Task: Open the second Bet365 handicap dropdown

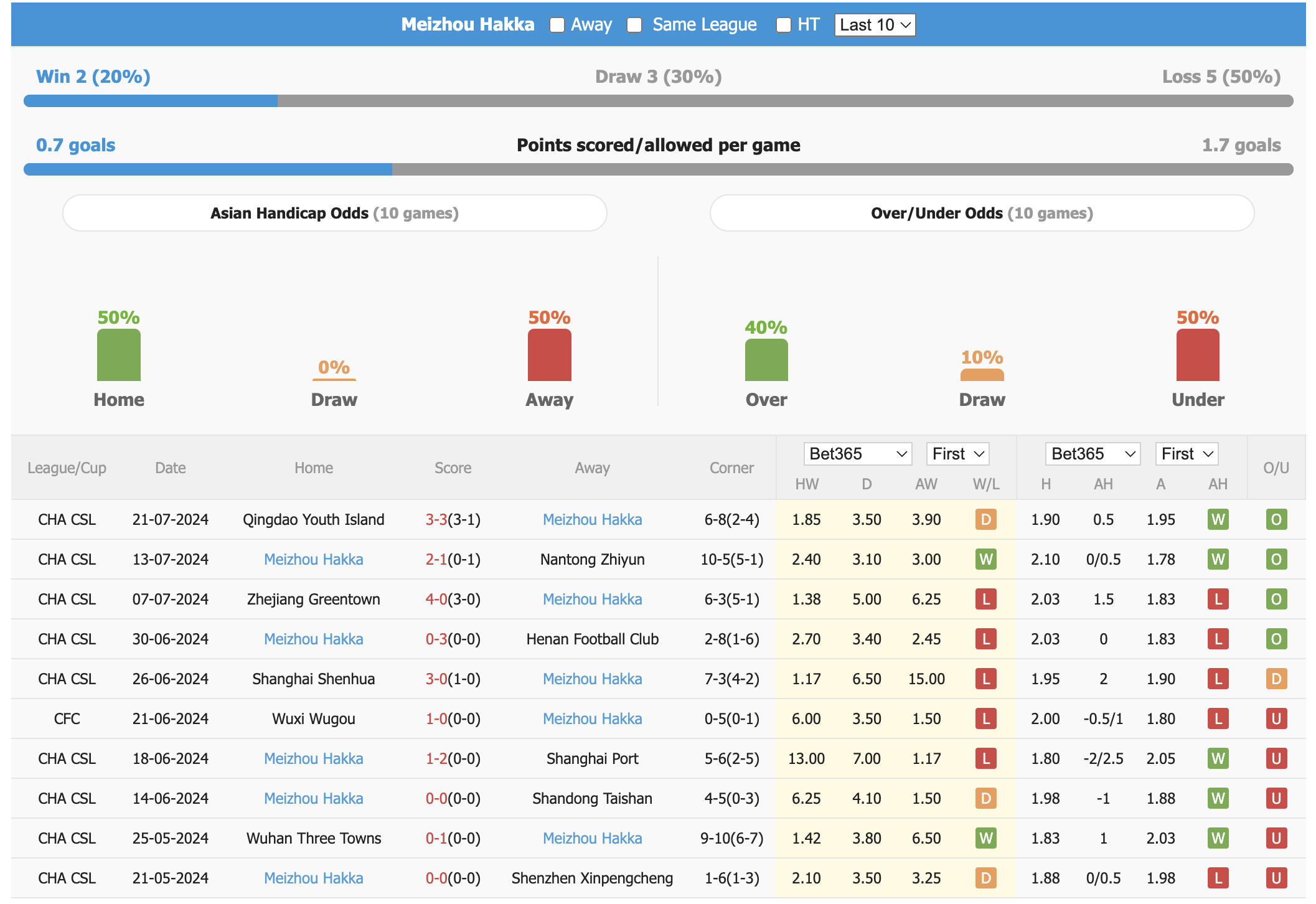Action: click(x=1093, y=454)
